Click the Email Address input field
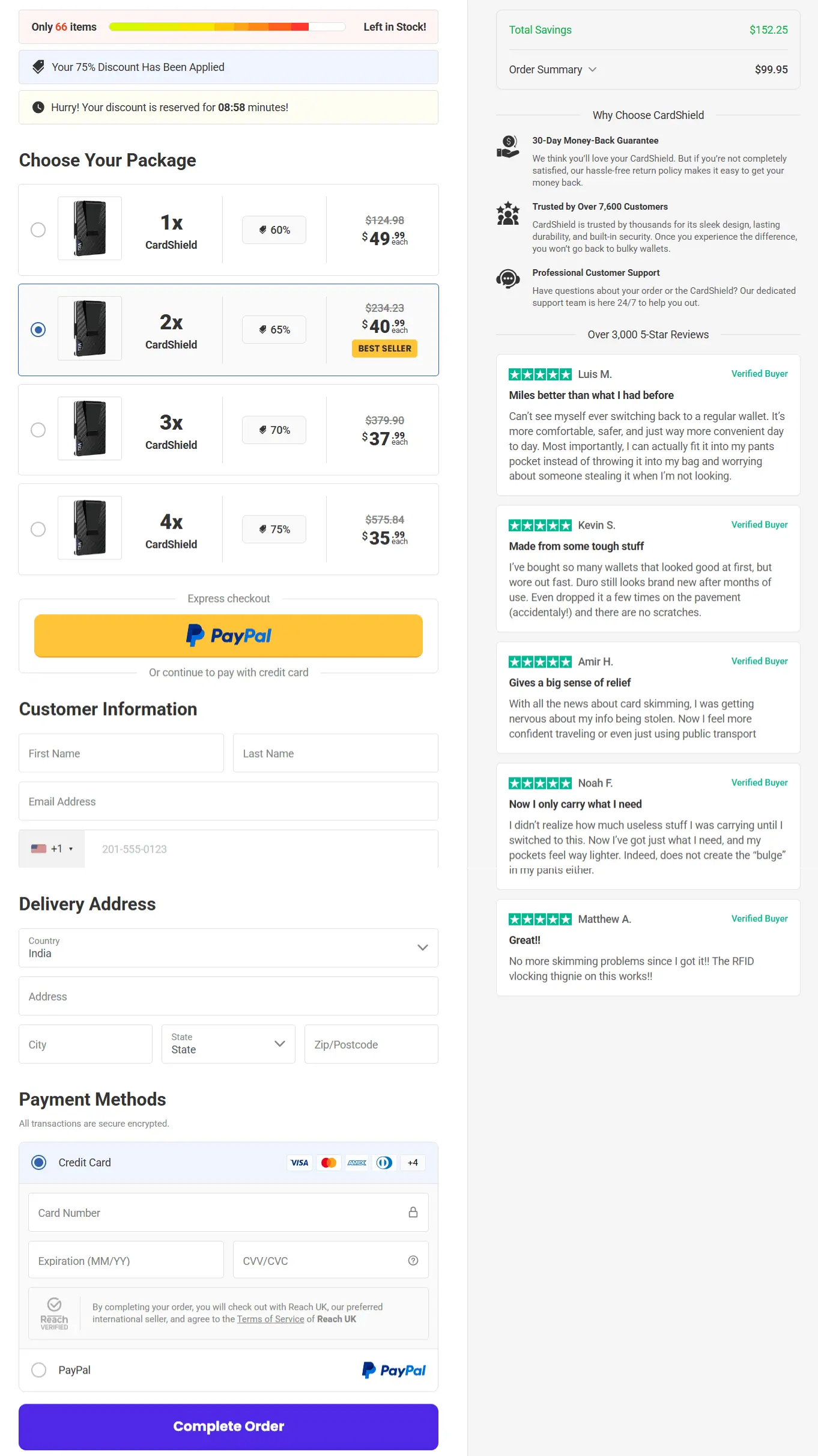The height and width of the screenshot is (1456, 818). (x=228, y=801)
